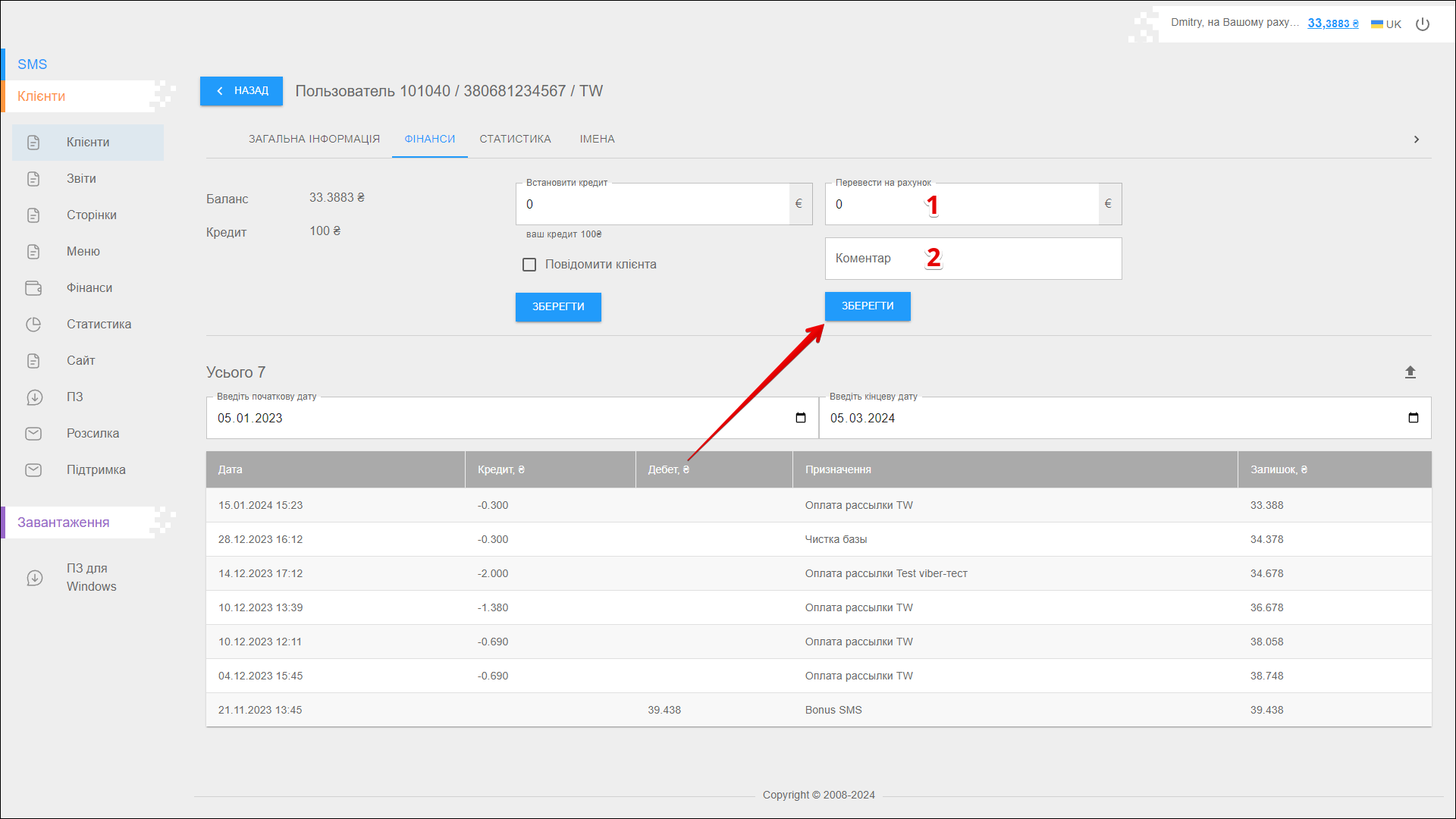Image resolution: width=1456 pixels, height=819 pixels.
Task: Open Фінанси wallet icon in sidebar
Action: pos(33,288)
